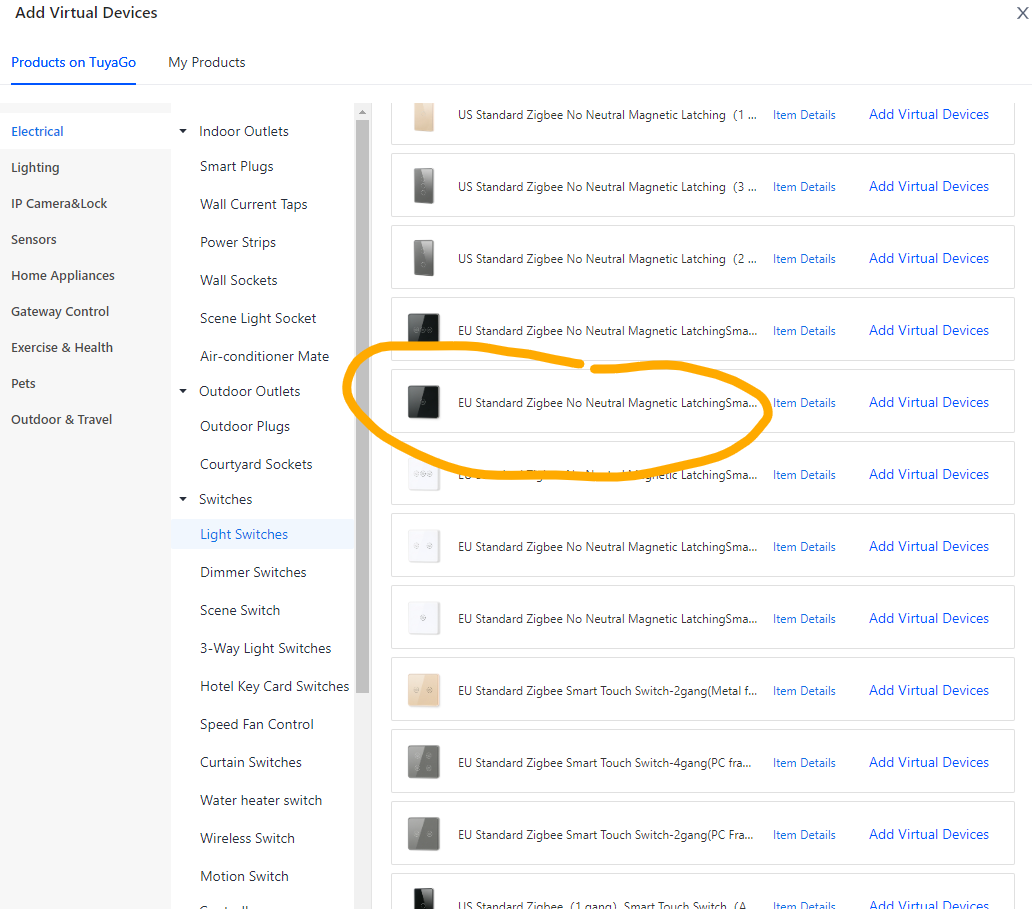Select Dimmer Switches subcategory

click(x=253, y=572)
